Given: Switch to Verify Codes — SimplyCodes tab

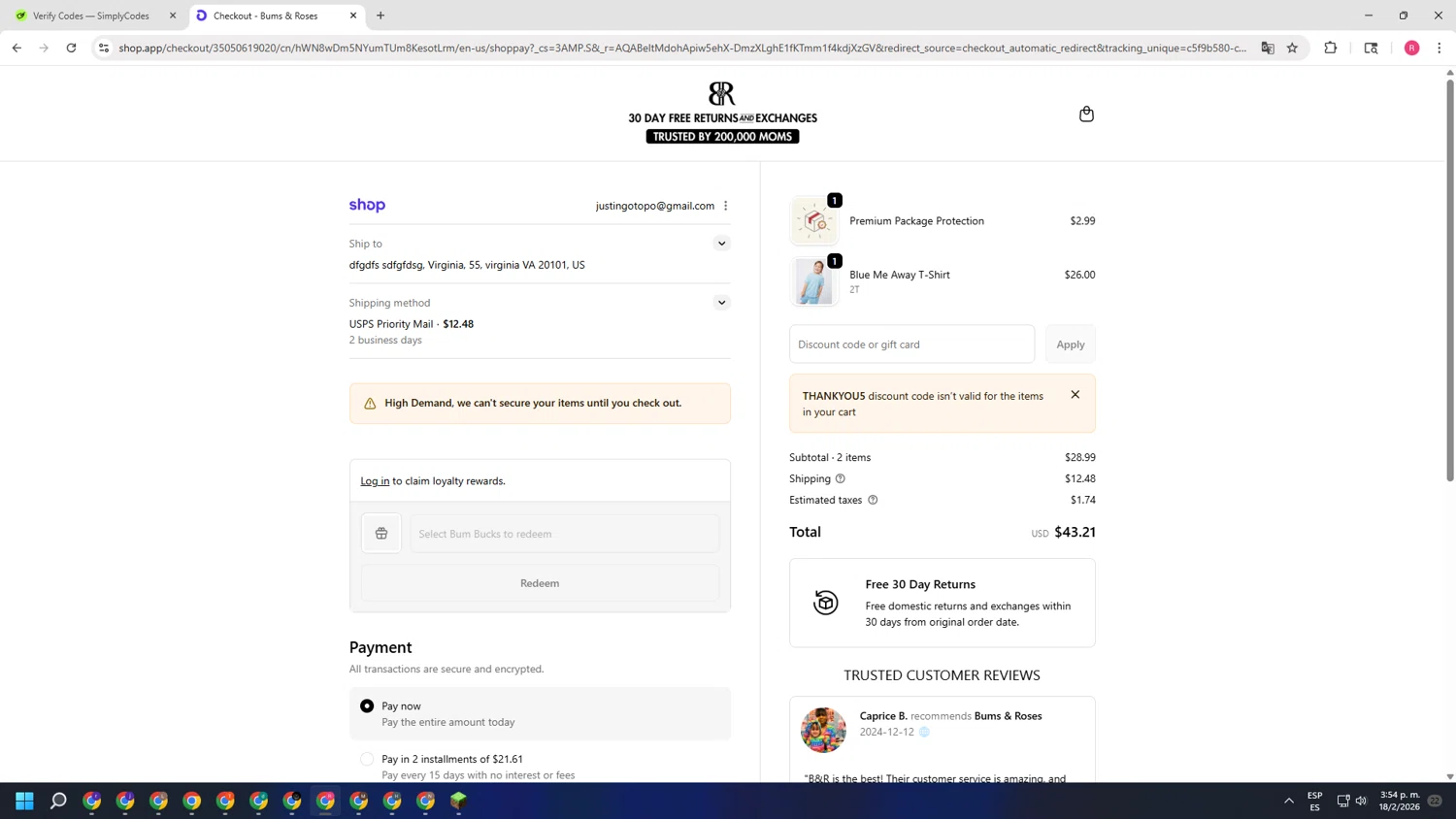Looking at the screenshot, I should [x=91, y=16].
